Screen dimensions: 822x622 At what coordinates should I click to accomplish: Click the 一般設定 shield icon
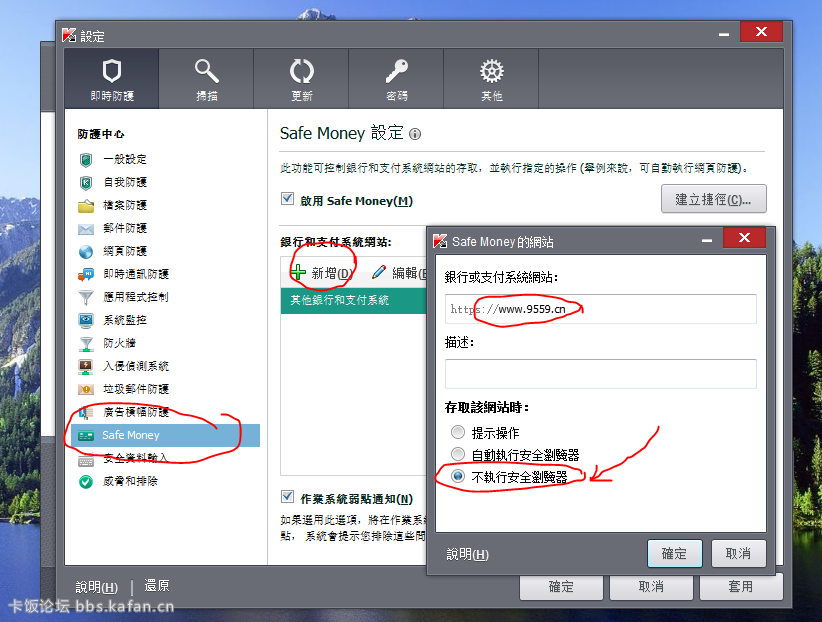[x=86, y=159]
